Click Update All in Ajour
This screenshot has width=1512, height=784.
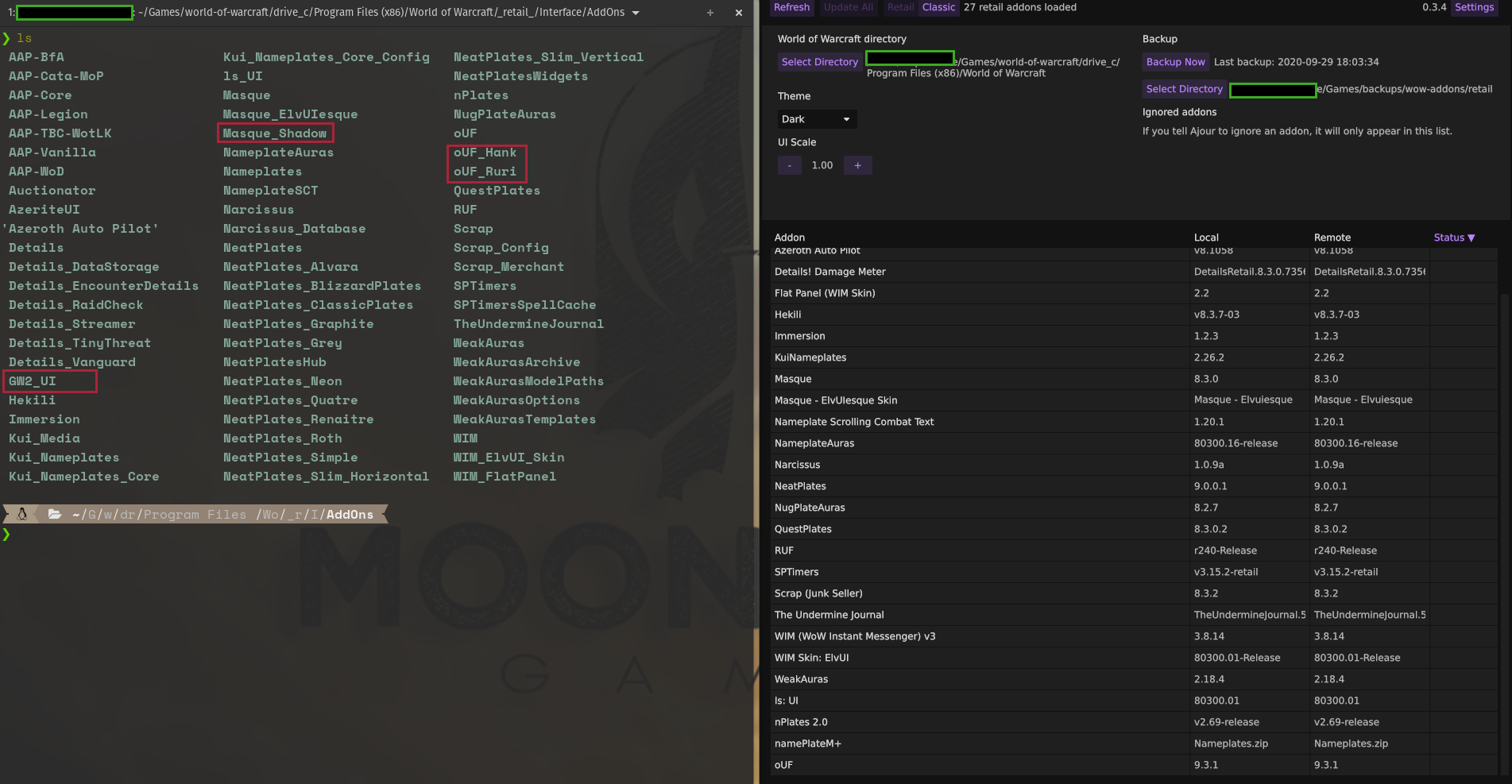pos(848,7)
